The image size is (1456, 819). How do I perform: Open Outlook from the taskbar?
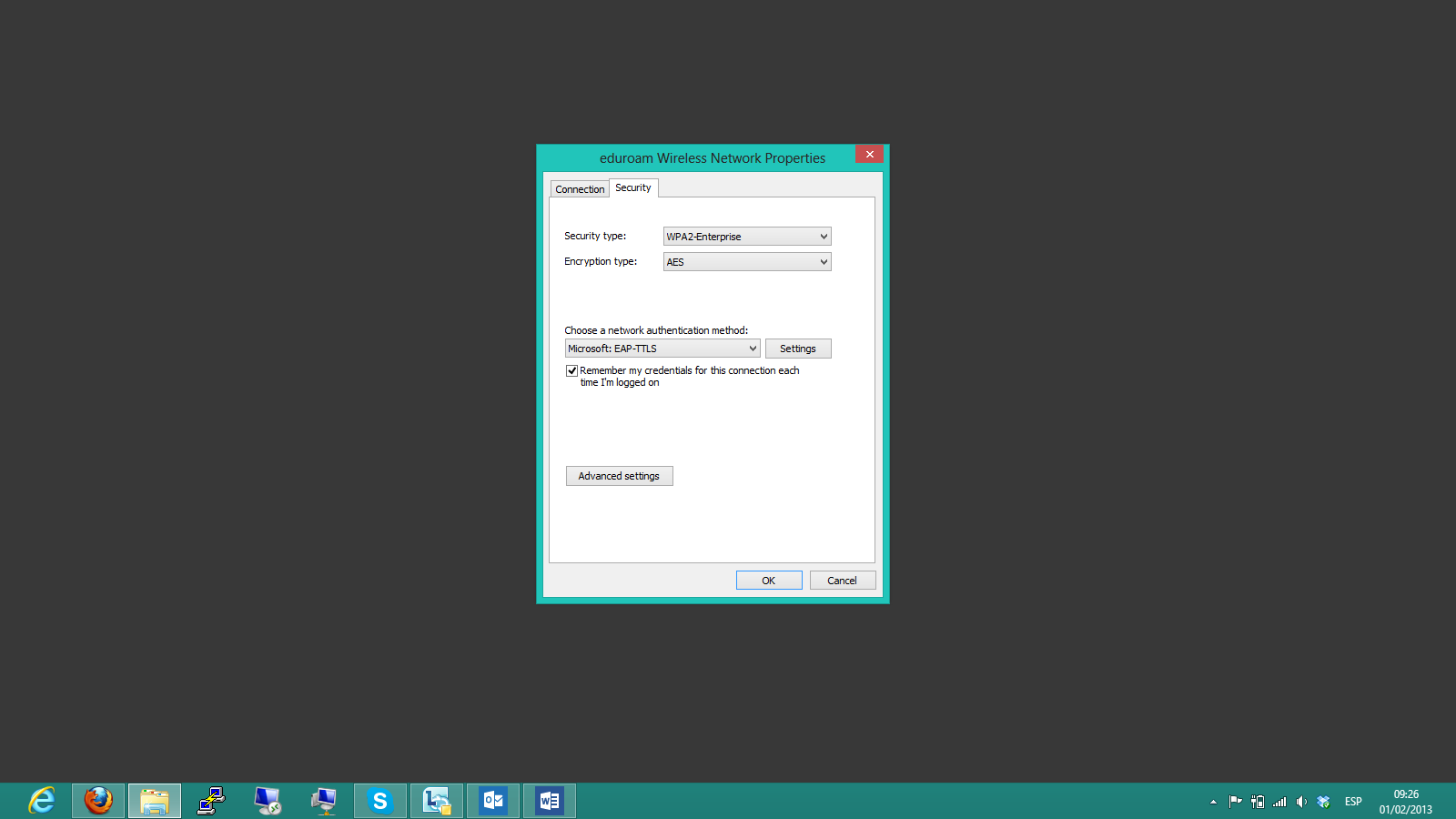coord(493,801)
